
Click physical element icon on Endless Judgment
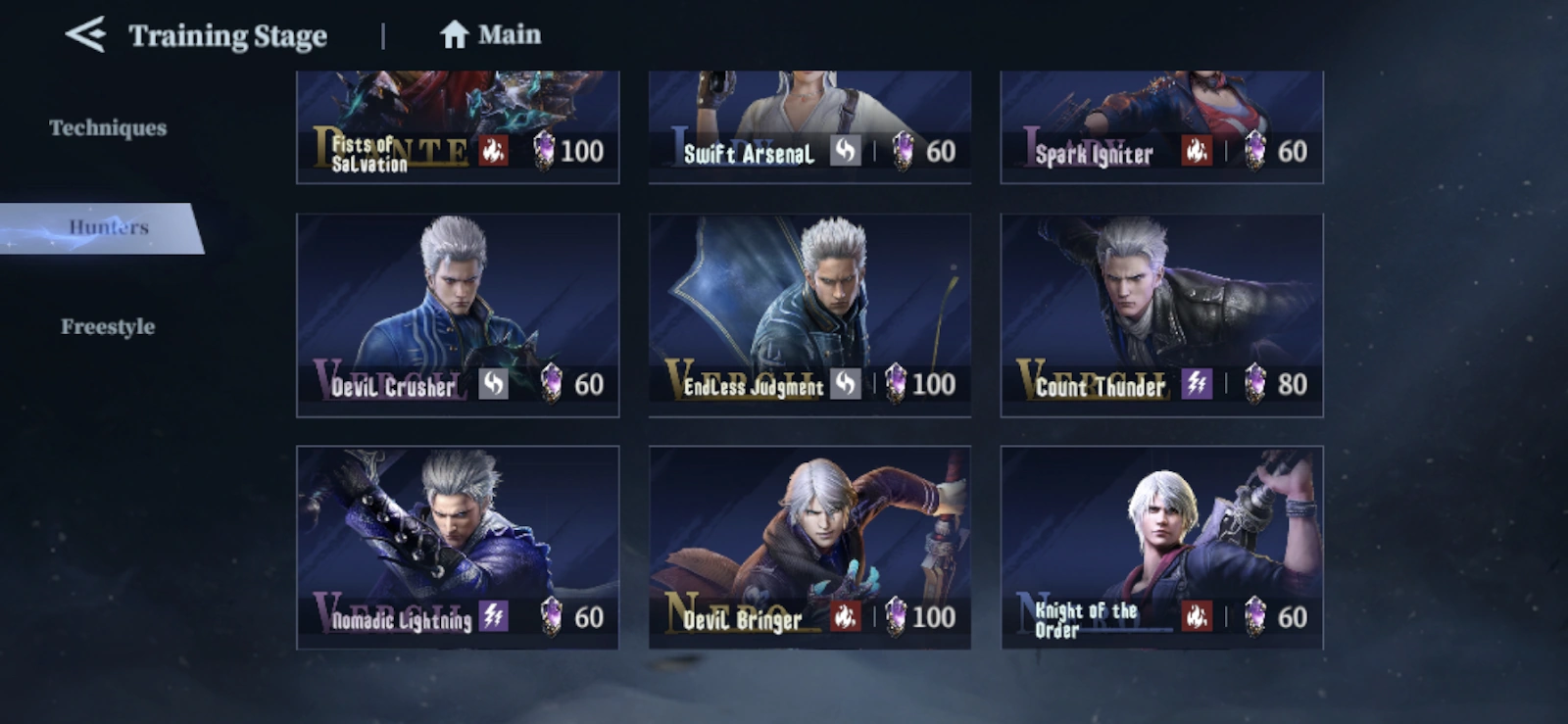tap(845, 384)
